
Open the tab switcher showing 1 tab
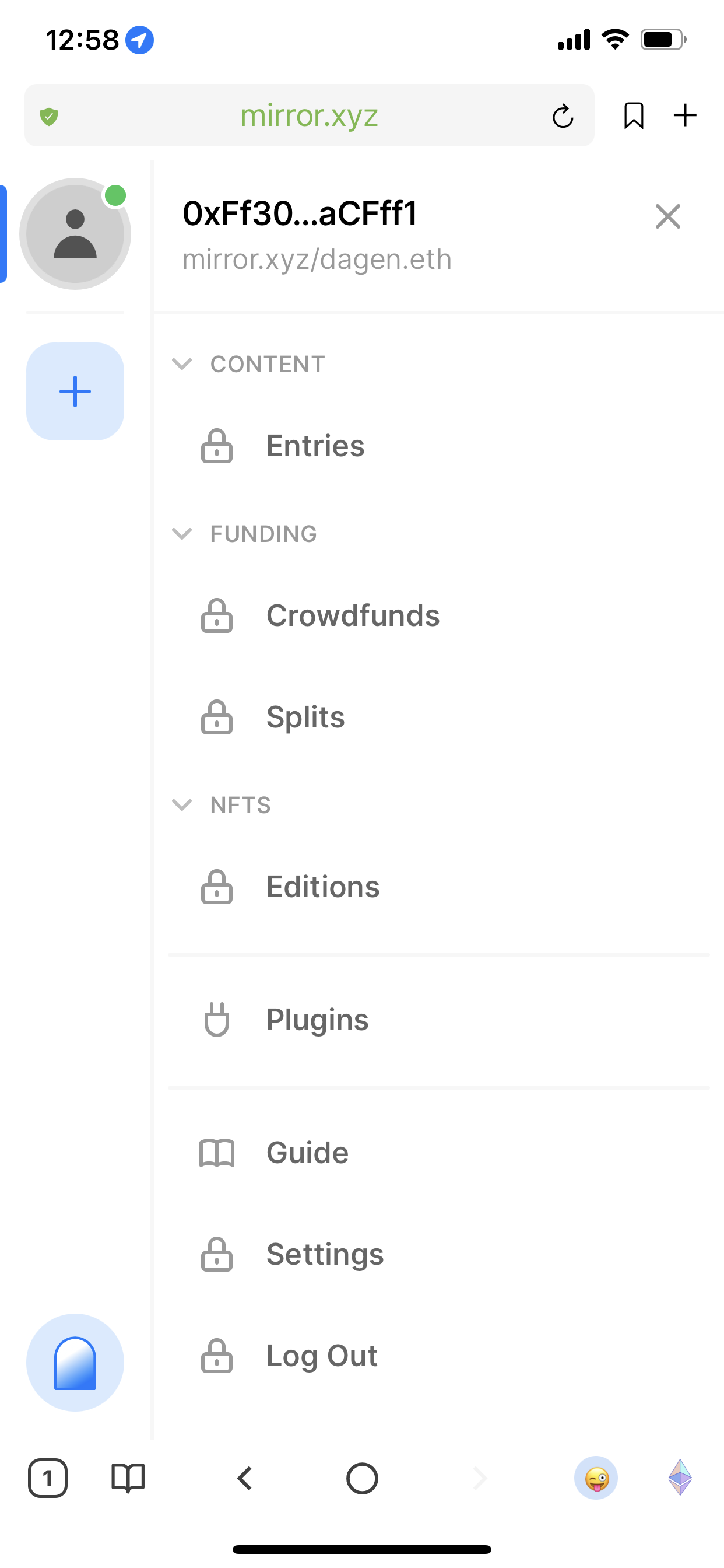47,1478
